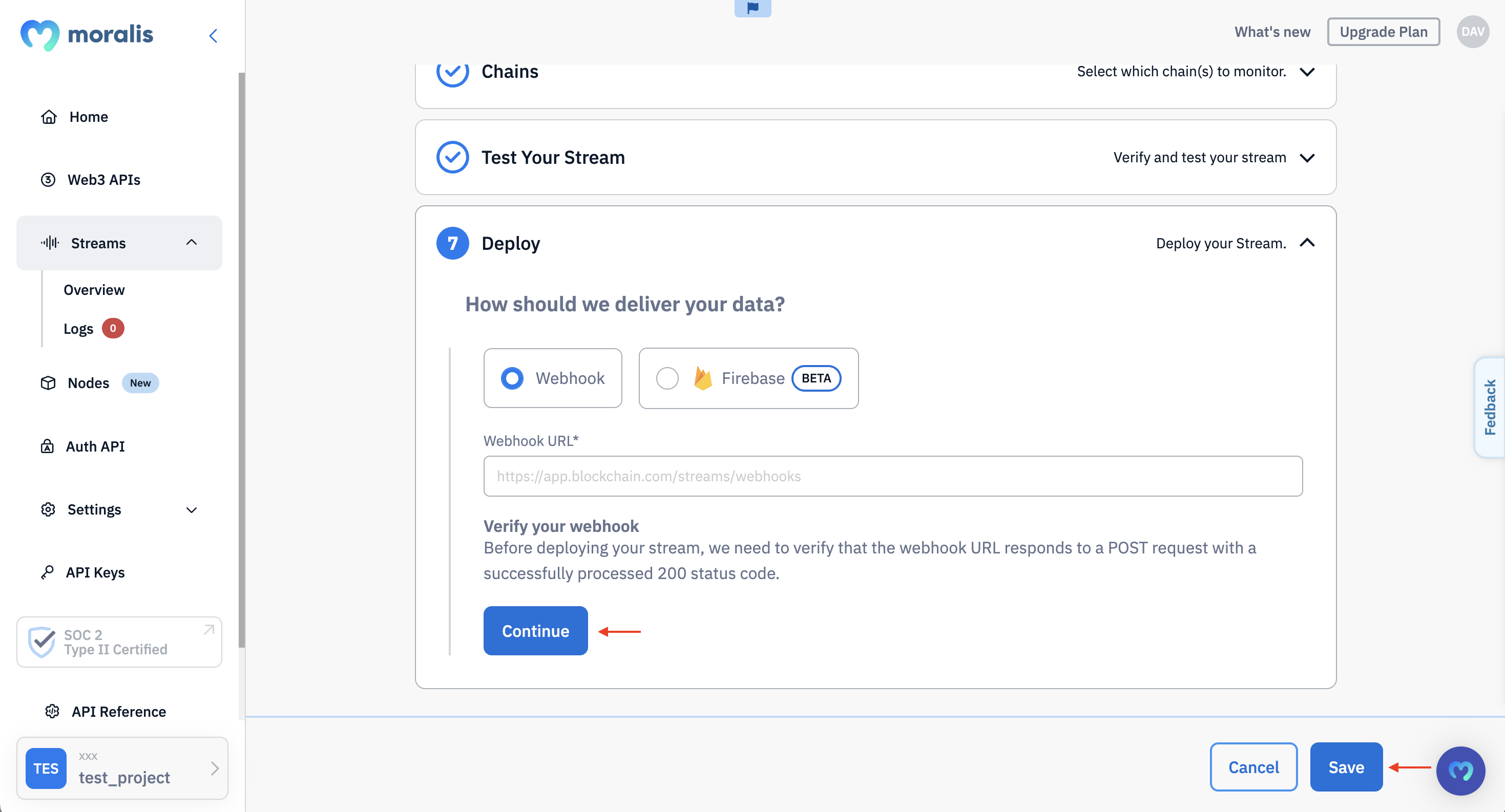Open the Logs menu item

pyautogui.click(x=78, y=329)
